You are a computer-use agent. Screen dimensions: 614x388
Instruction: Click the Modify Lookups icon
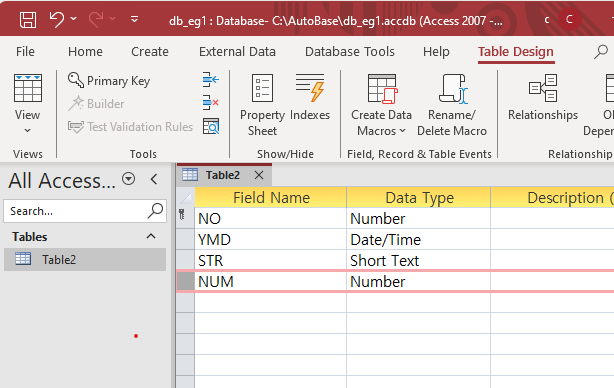211,126
